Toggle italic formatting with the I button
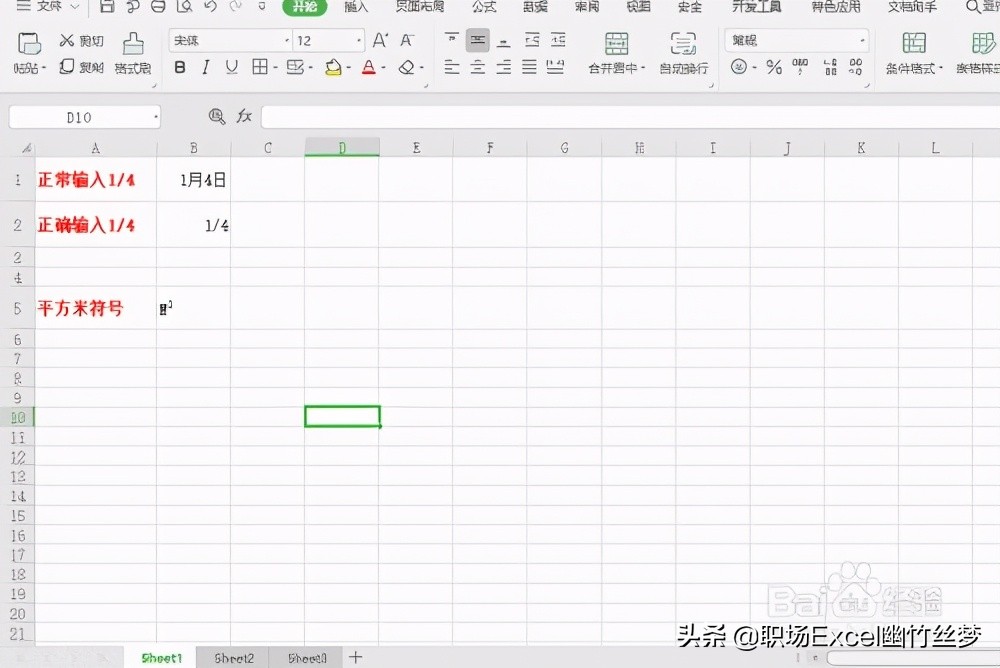The height and width of the screenshot is (668, 1000). pos(207,68)
